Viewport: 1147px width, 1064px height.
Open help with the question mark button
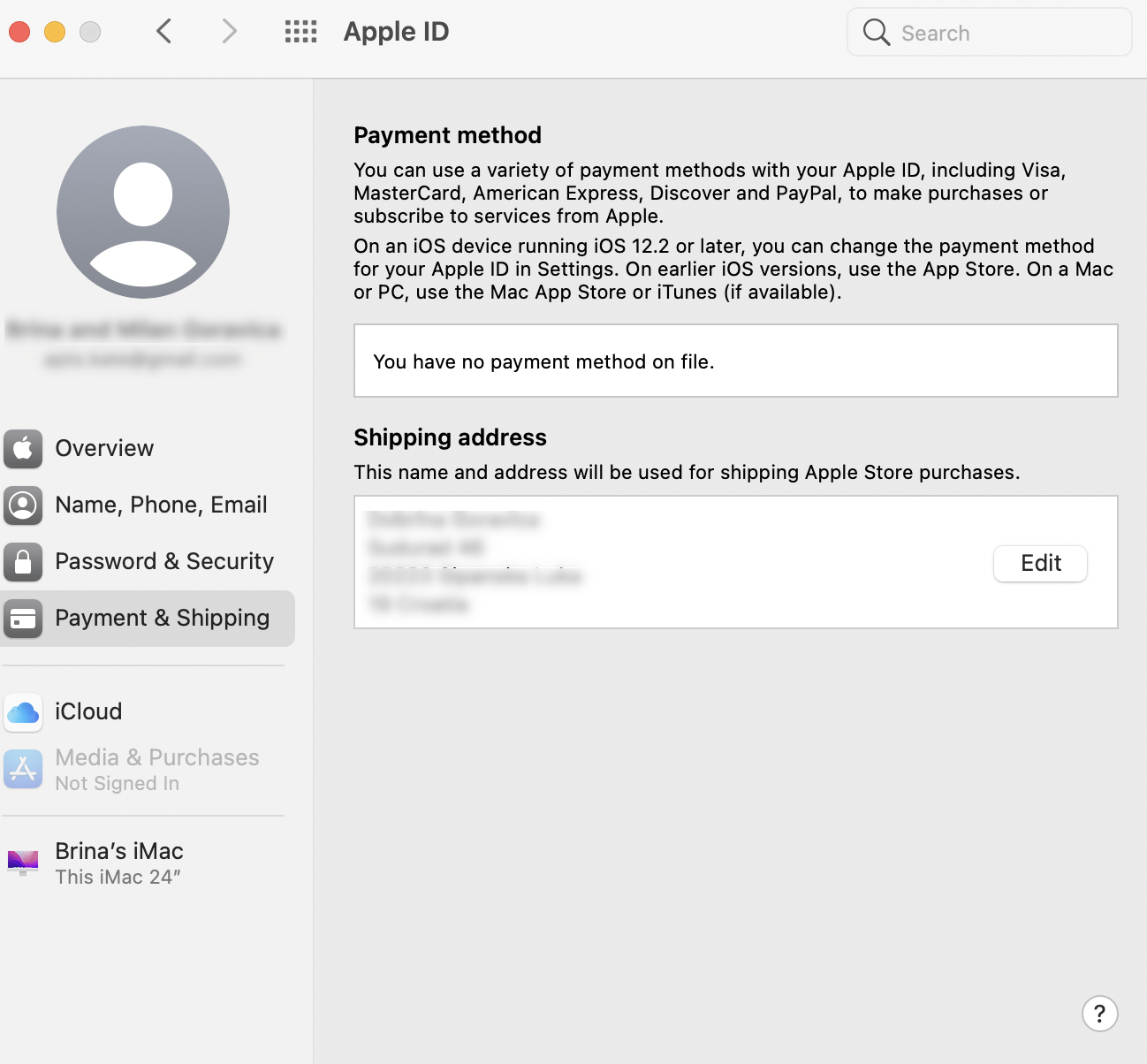point(1100,1014)
